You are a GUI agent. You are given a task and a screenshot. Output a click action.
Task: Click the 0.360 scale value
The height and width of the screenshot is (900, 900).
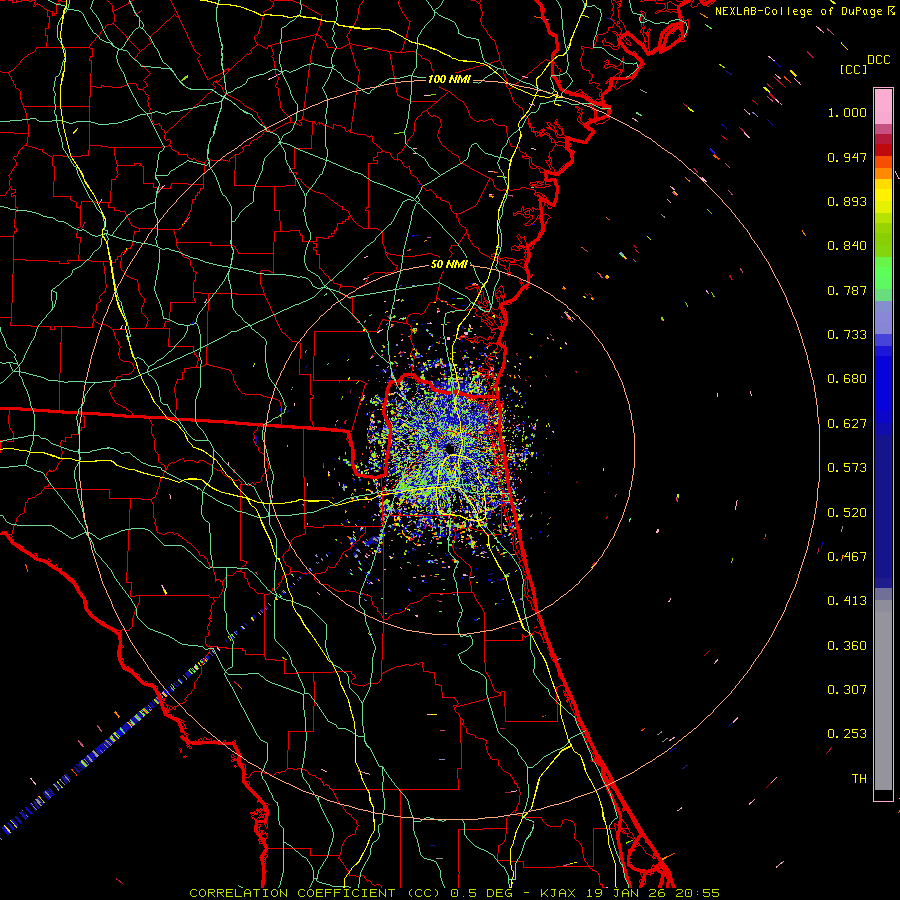tap(847, 646)
